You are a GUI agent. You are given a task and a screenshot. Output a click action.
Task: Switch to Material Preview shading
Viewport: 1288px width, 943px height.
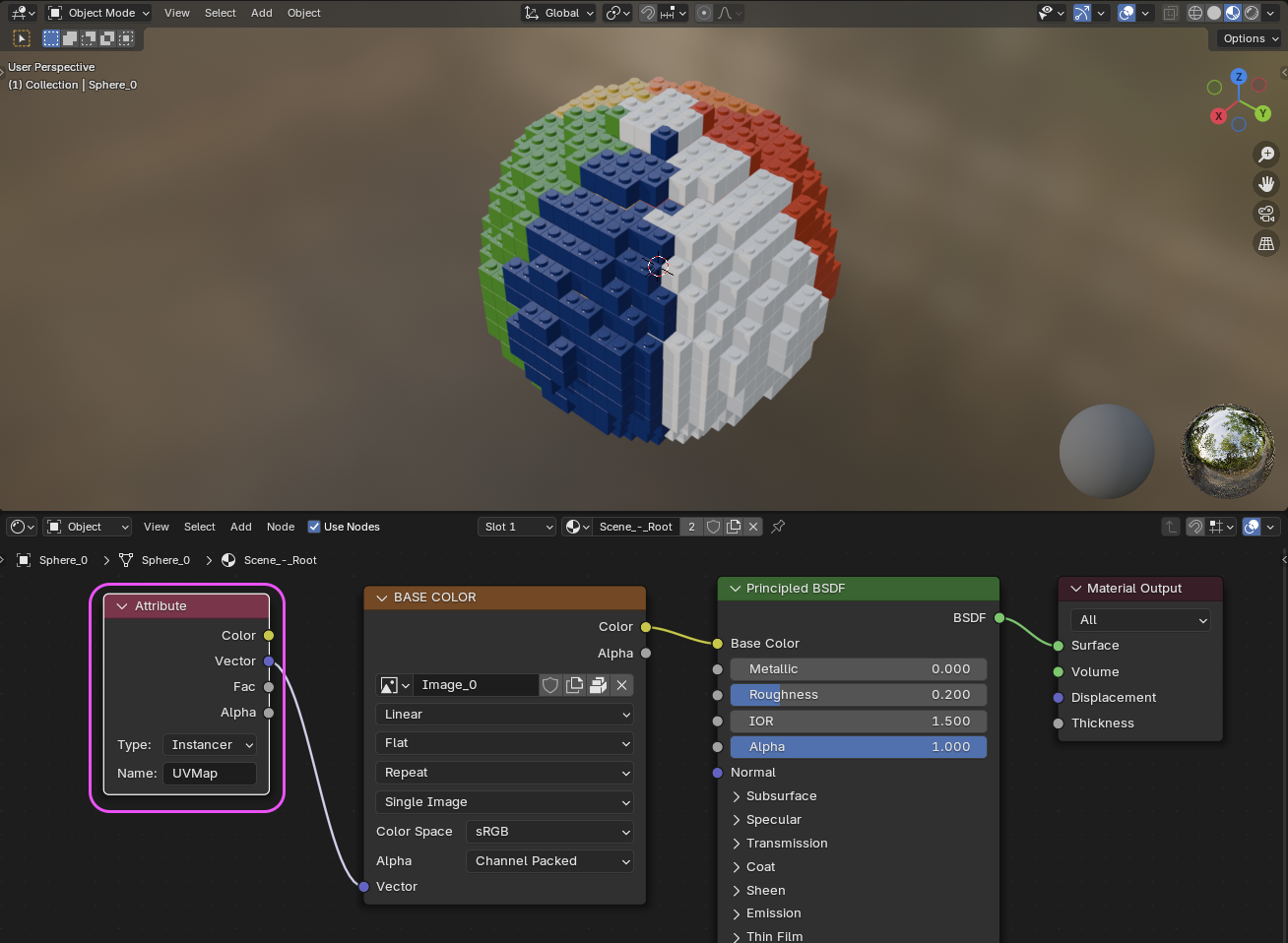tap(1233, 13)
